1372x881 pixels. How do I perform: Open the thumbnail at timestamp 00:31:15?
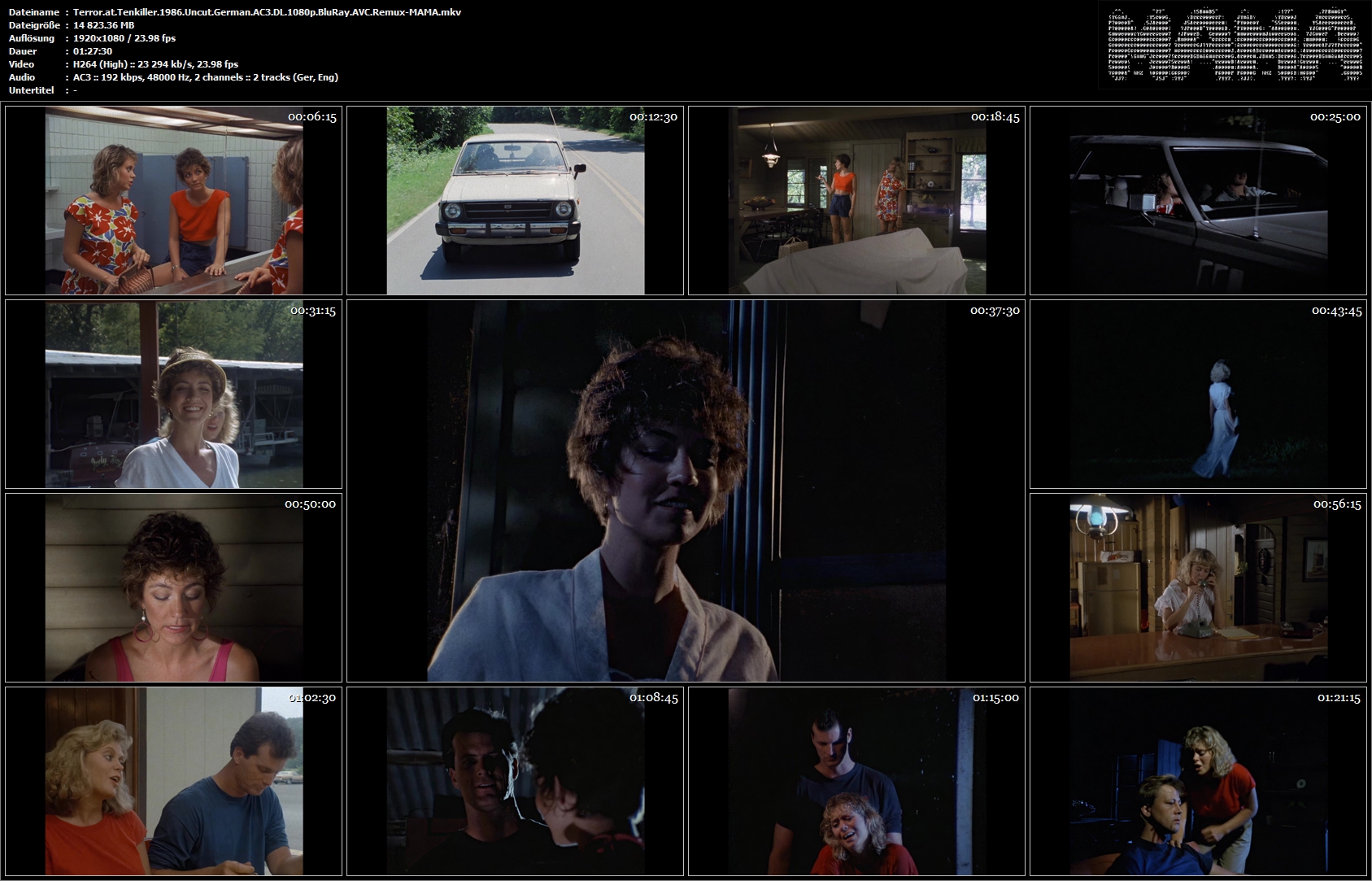(x=173, y=394)
